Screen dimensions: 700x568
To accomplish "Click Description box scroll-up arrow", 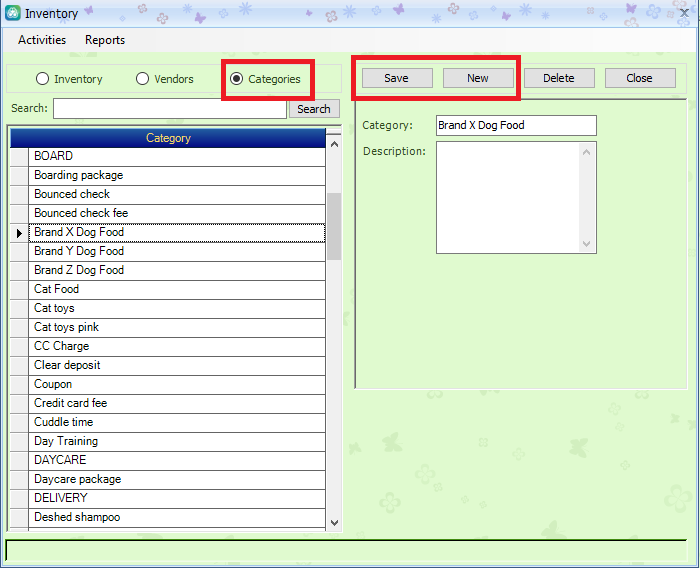I will pos(587,152).
